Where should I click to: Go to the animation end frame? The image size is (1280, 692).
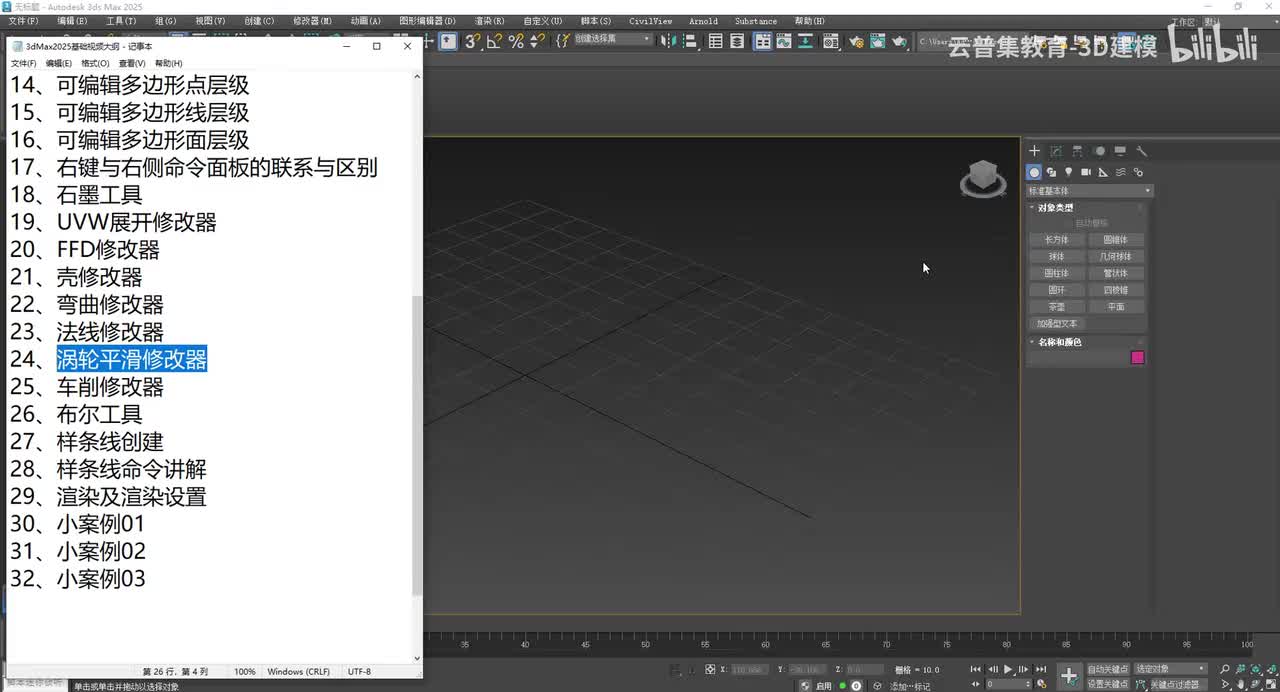tap(1041, 669)
